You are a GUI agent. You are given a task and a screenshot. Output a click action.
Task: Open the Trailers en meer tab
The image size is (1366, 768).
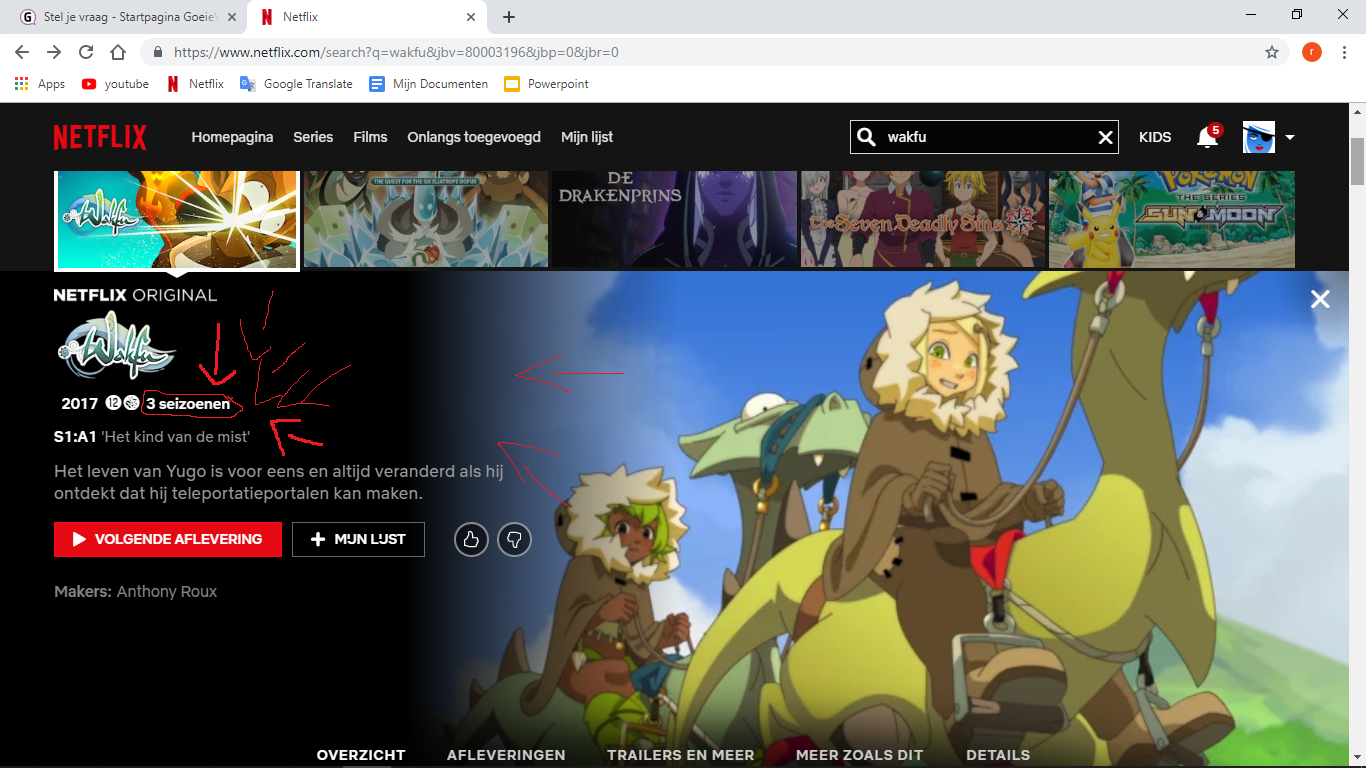coord(680,755)
